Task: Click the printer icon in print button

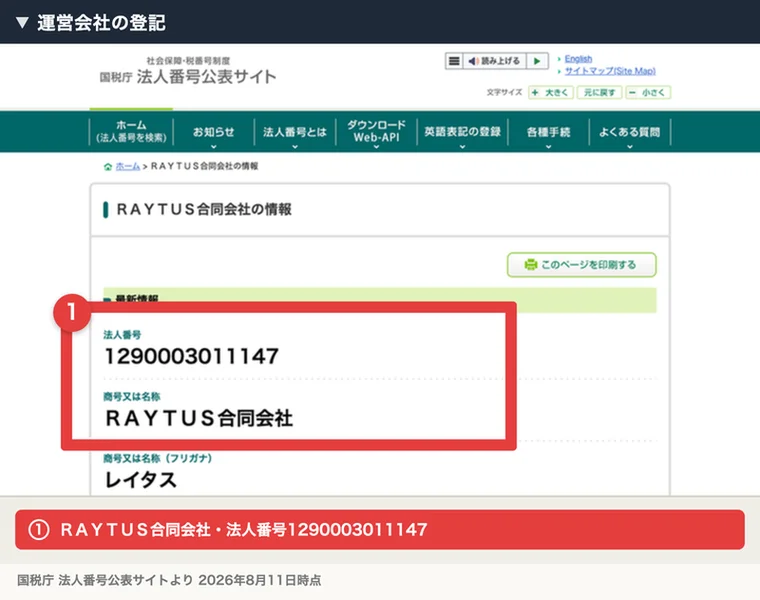Action: (x=531, y=265)
